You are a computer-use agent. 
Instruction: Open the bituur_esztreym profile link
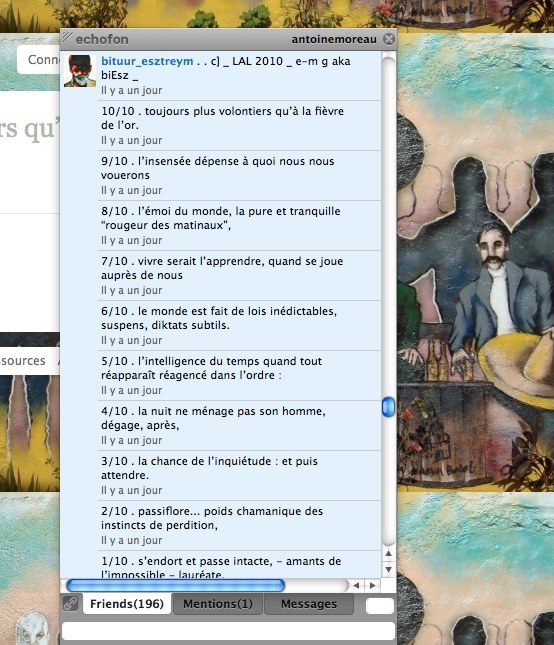click(147, 61)
